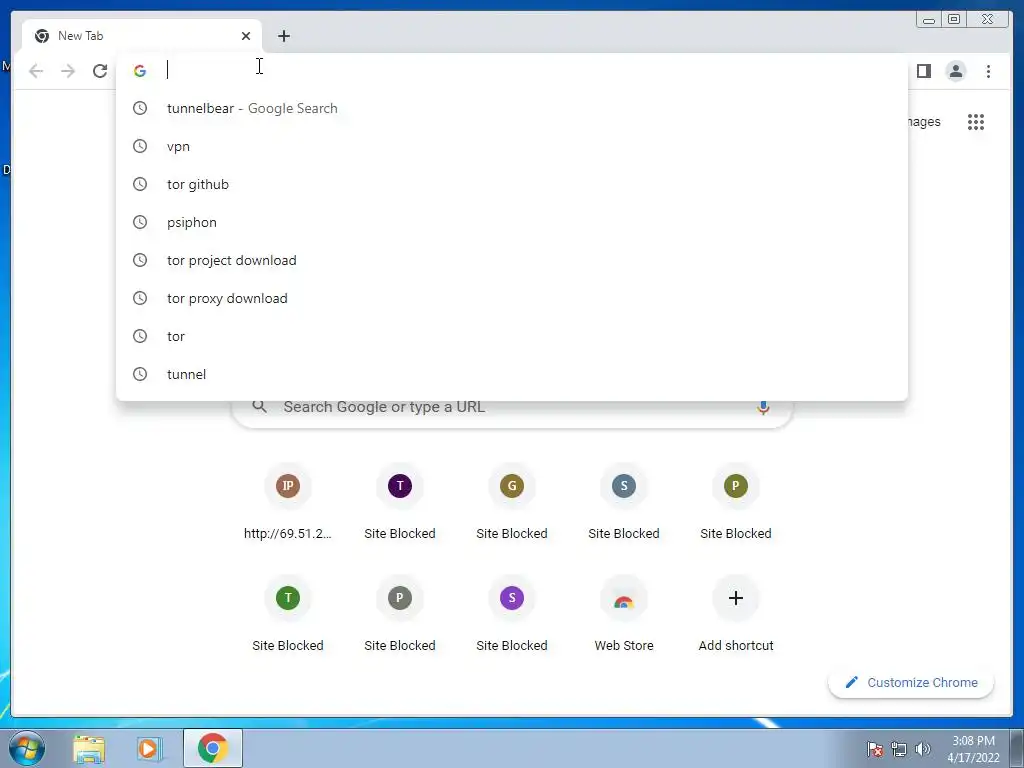
Task: Choose the vpn suggestion
Action: [511, 146]
